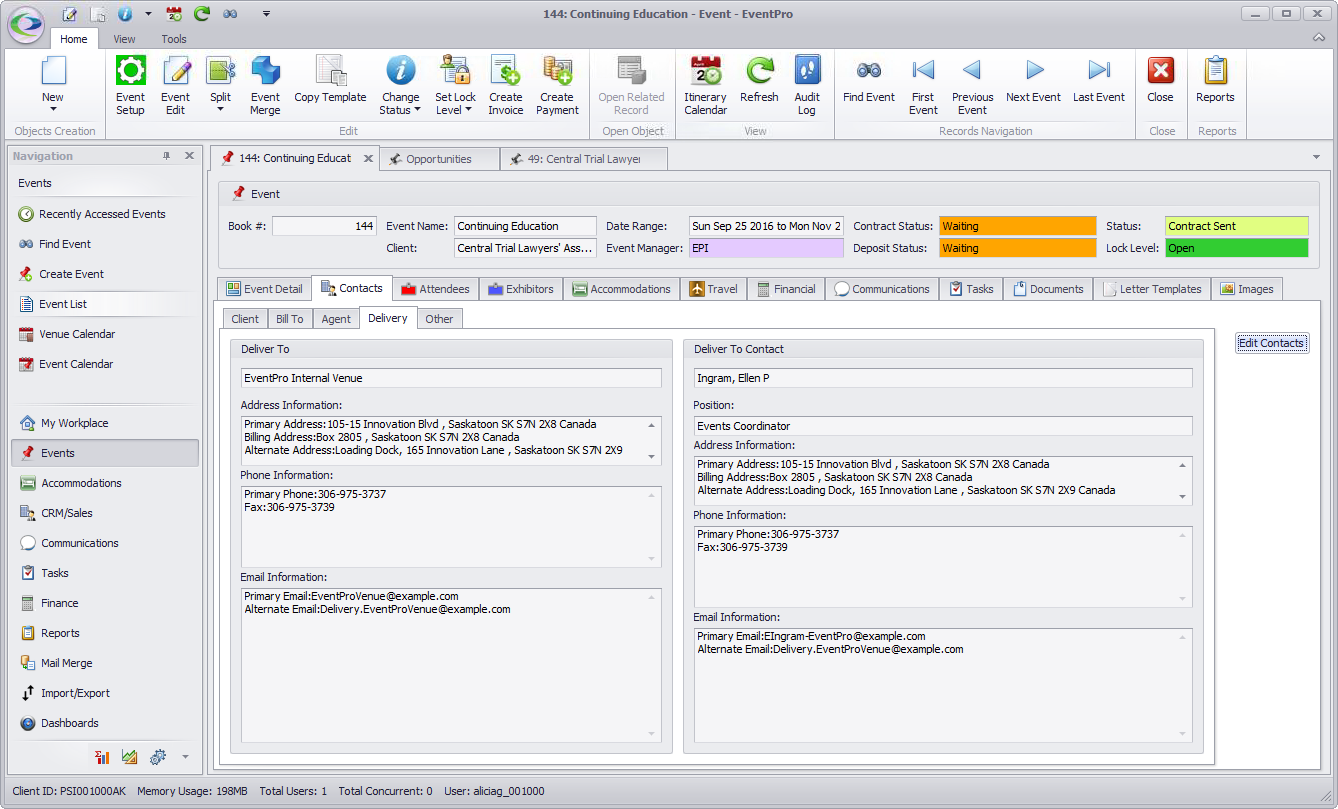Refresh the event view
Viewport: 1338px width, 809px height.
pos(759,80)
